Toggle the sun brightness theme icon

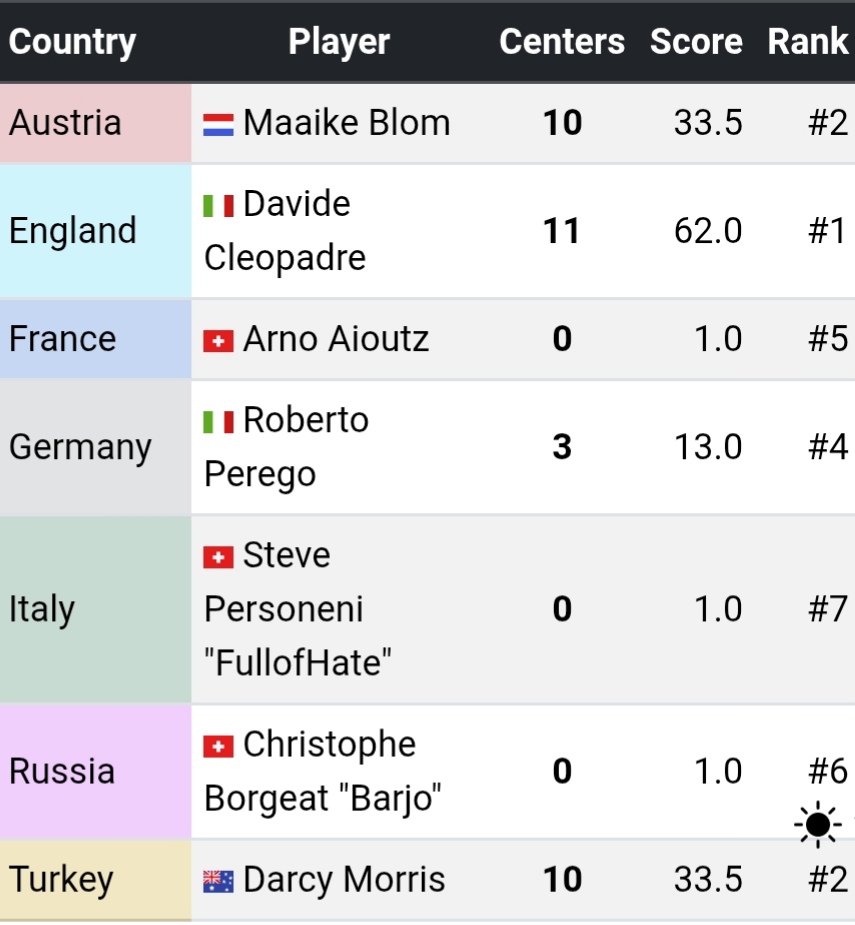click(817, 824)
